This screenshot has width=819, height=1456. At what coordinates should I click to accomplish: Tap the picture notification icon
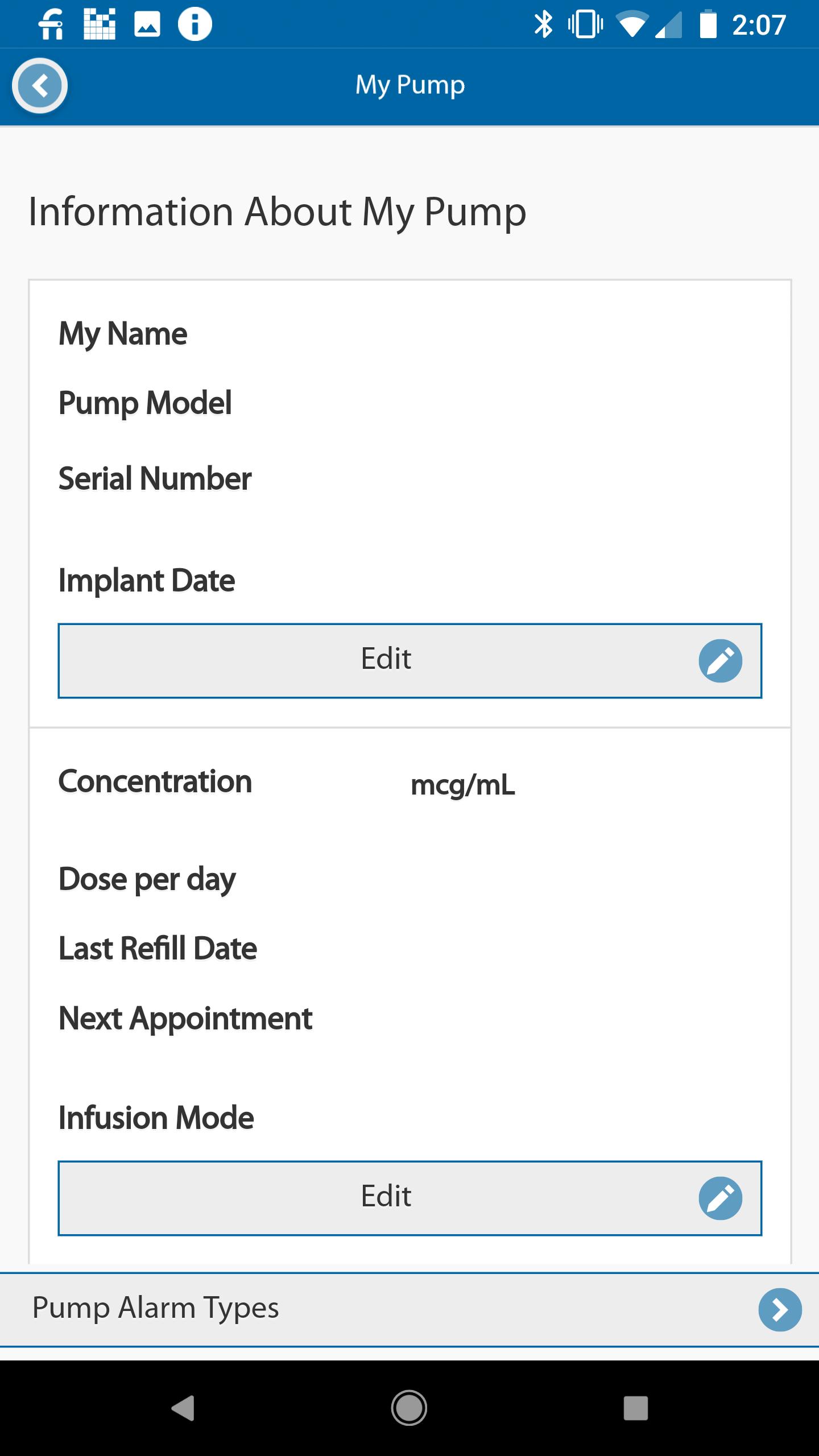pos(147,24)
